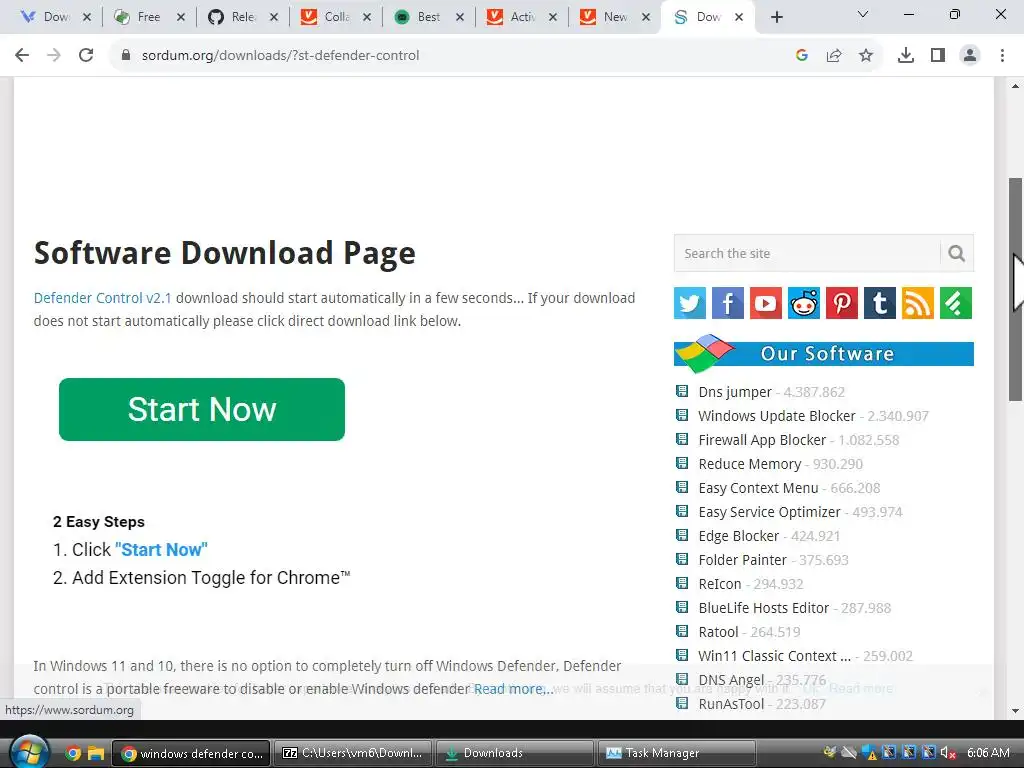Open the Folder Painter link
The image size is (1024, 768).
pyautogui.click(x=743, y=560)
